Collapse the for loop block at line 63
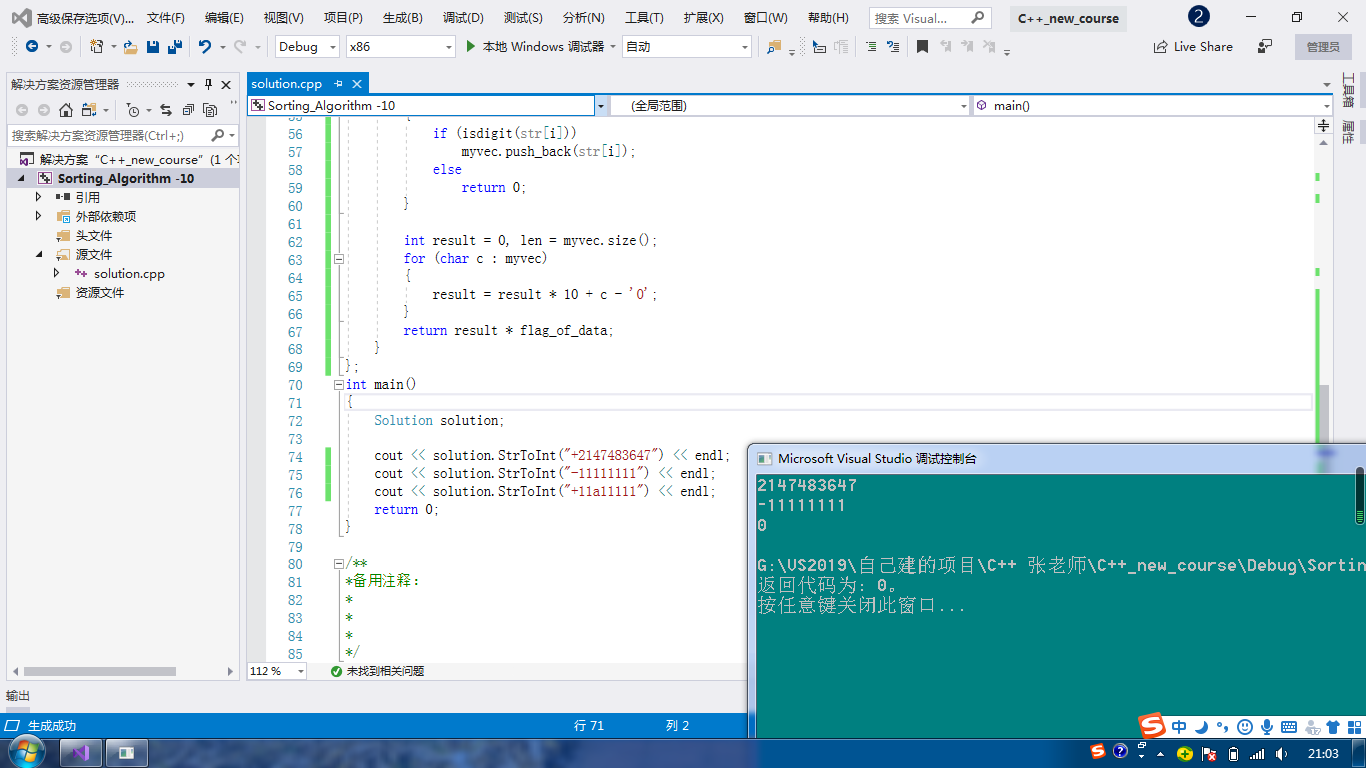 tap(338, 258)
